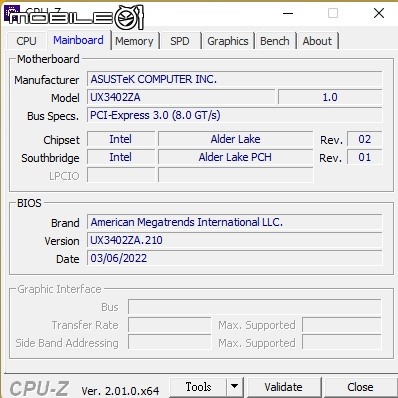
Task: Click the Bus Specs PCI-Express 3.0 field
Action: pos(235,115)
